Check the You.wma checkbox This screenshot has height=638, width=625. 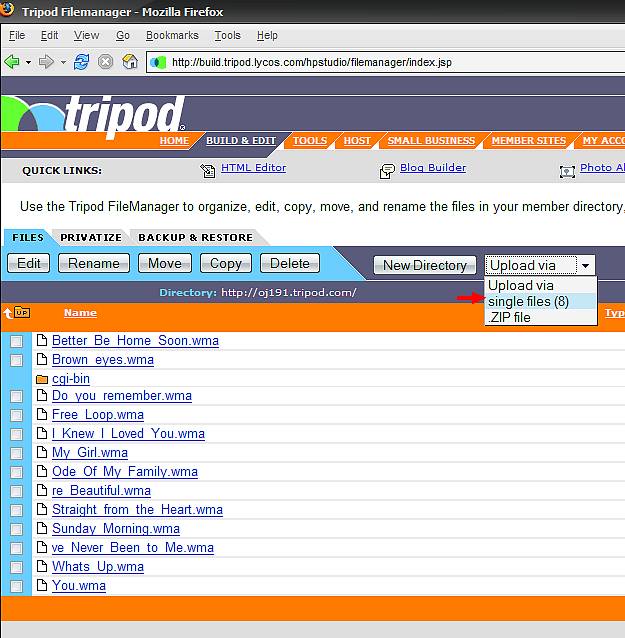click(16, 586)
